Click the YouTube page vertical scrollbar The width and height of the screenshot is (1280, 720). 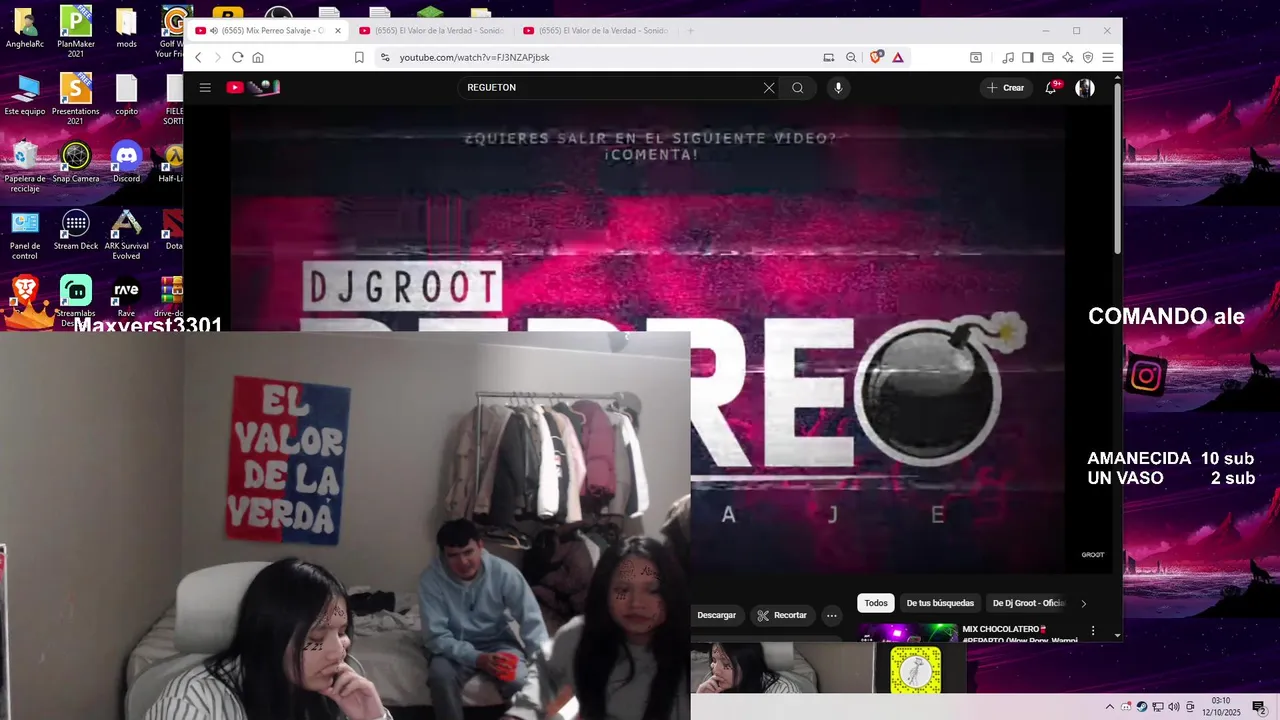tap(1117, 170)
